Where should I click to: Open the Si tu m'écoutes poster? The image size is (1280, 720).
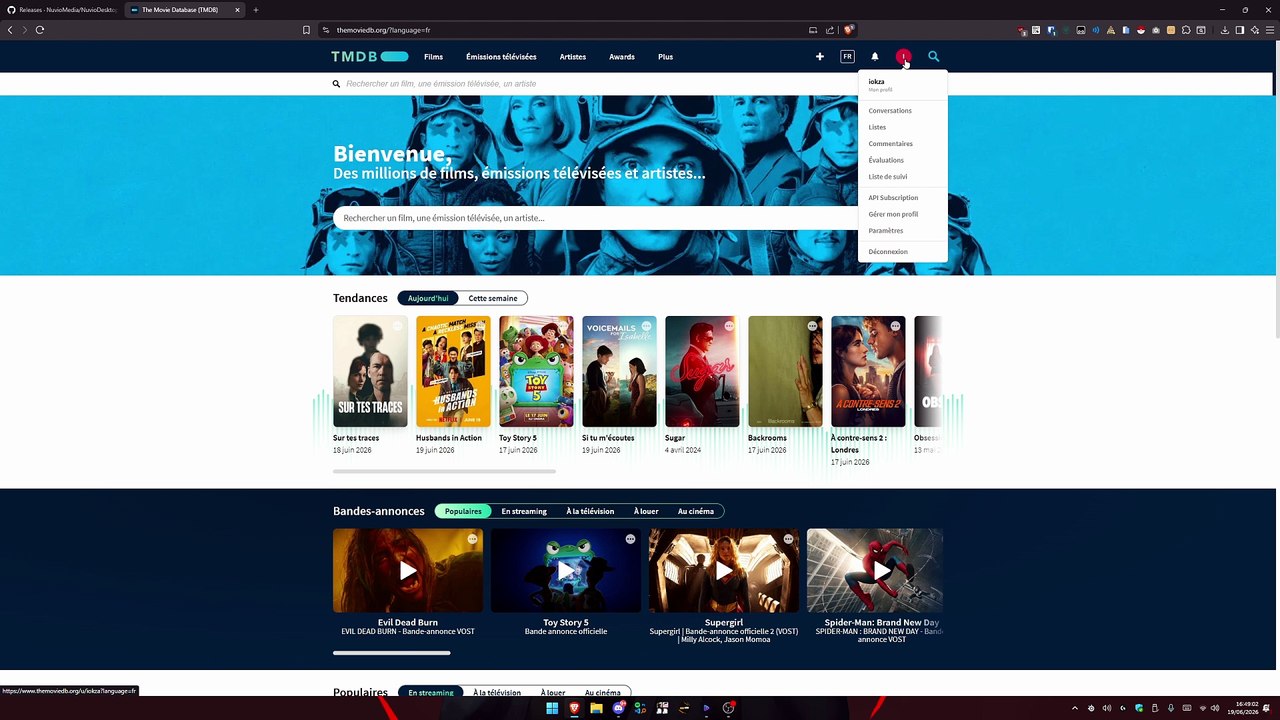click(619, 371)
